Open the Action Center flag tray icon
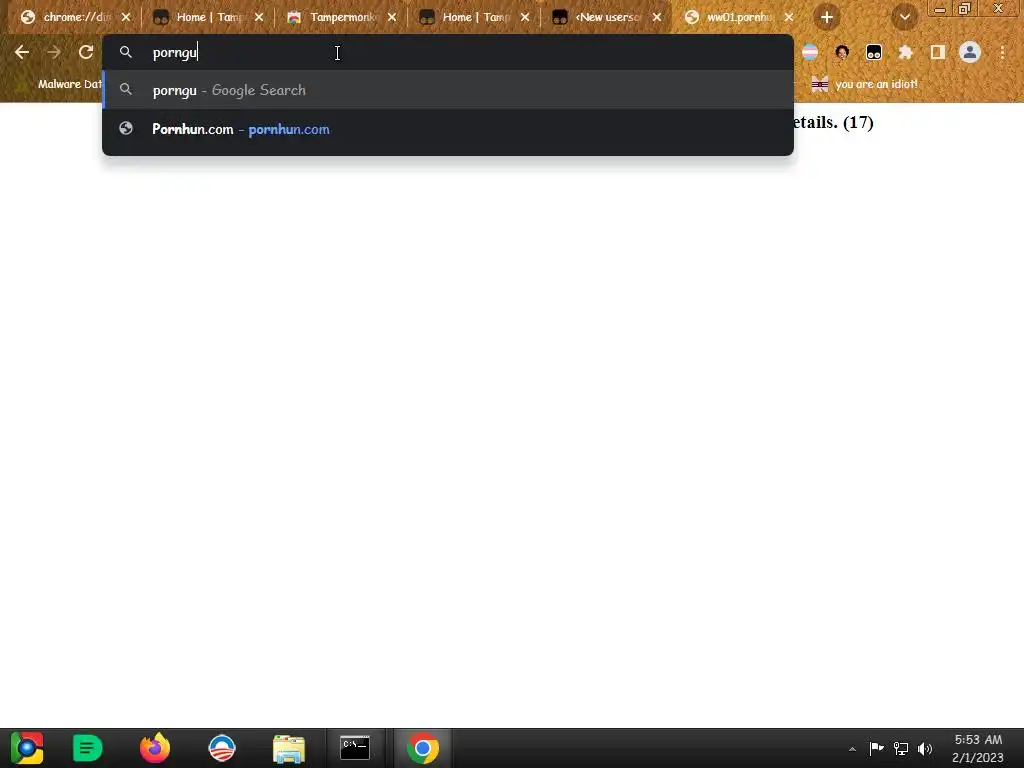The width and height of the screenshot is (1024, 768). [x=876, y=748]
